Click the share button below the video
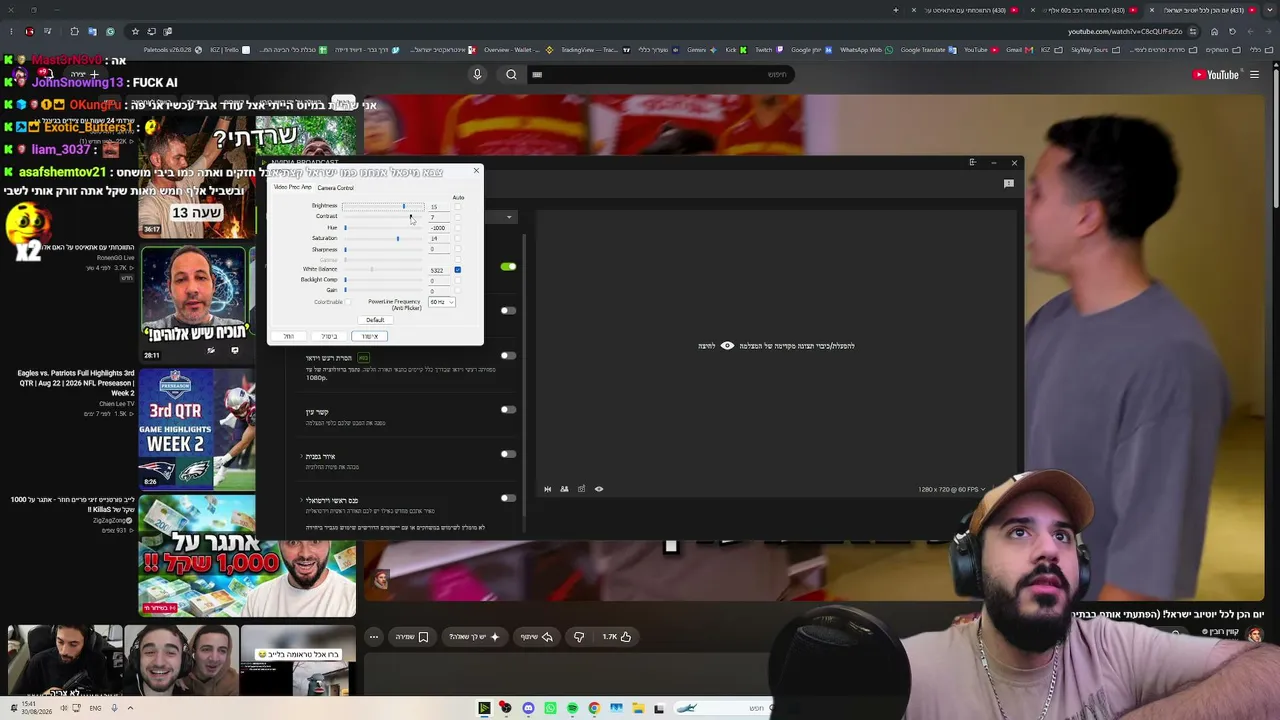1280x720 pixels. pos(537,636)
